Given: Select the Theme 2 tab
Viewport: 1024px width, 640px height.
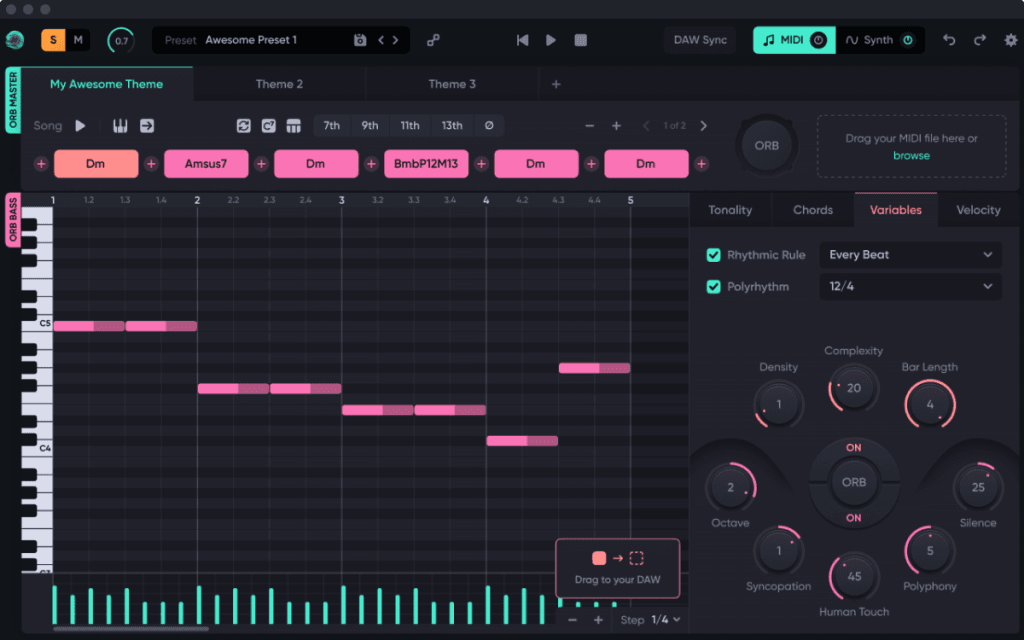Looking at the screenshot, I should (x=279, y=84).
